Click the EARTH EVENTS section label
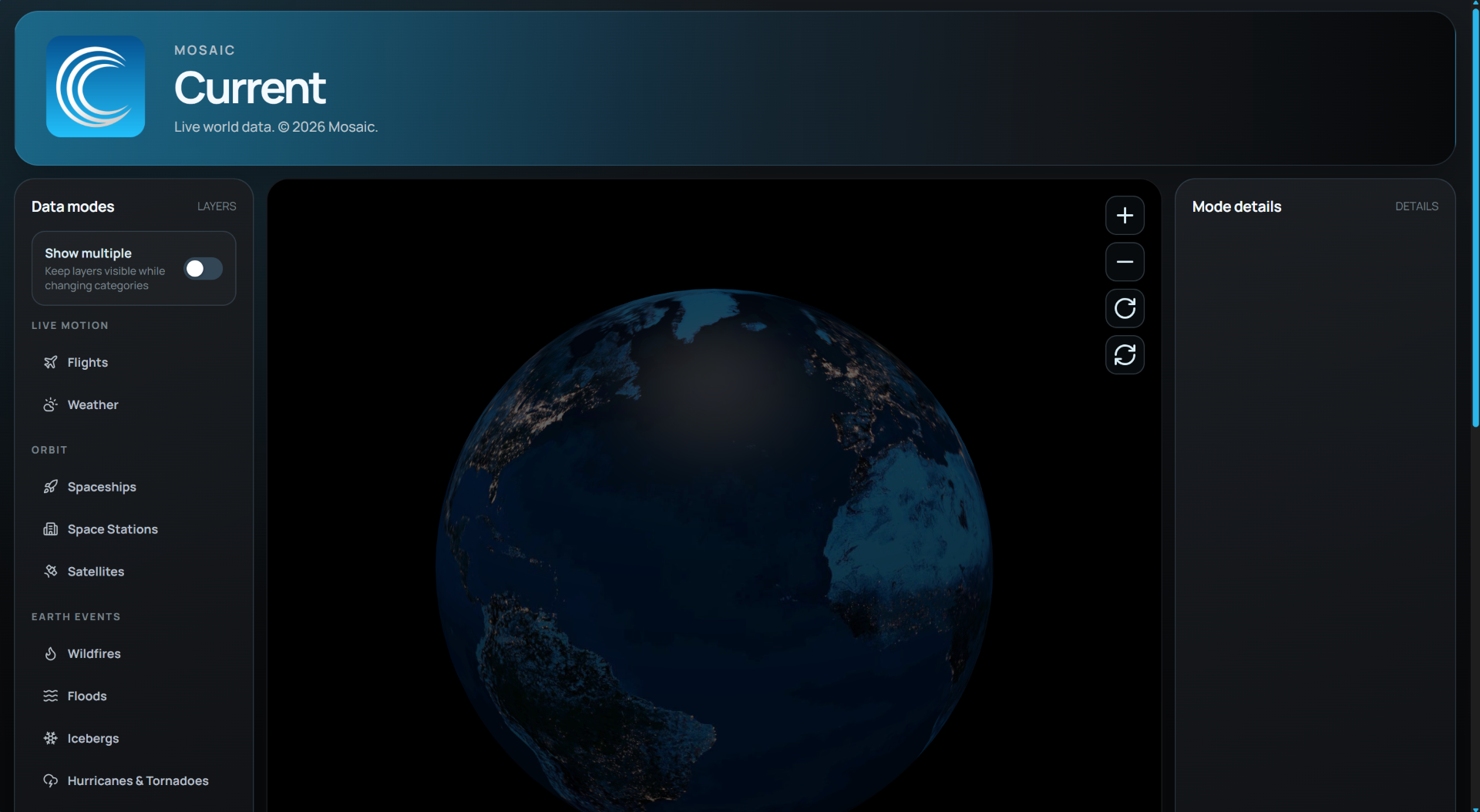The width and height of the screenshot is (1480, 812). (76, 617)
